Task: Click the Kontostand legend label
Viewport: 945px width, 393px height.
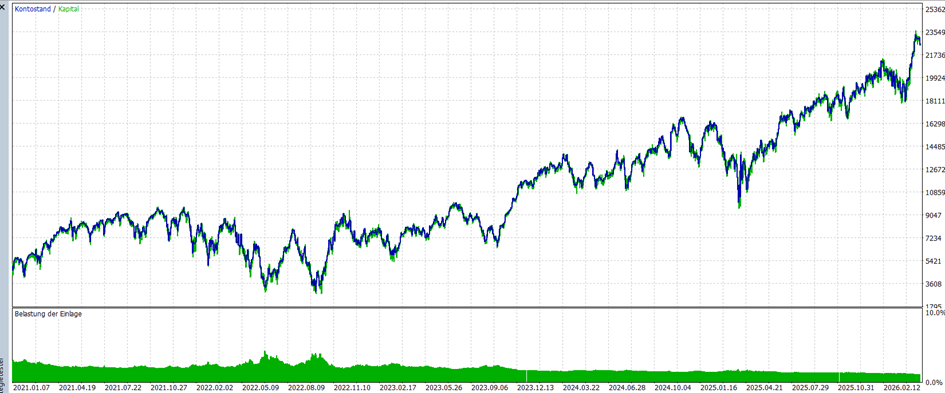Action: tap(33, 9)
